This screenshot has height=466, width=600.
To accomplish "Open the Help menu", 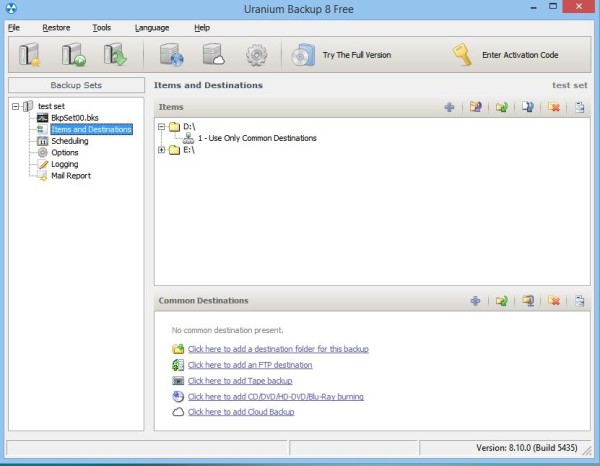I will pyautogui.click(x=202, y=28).
